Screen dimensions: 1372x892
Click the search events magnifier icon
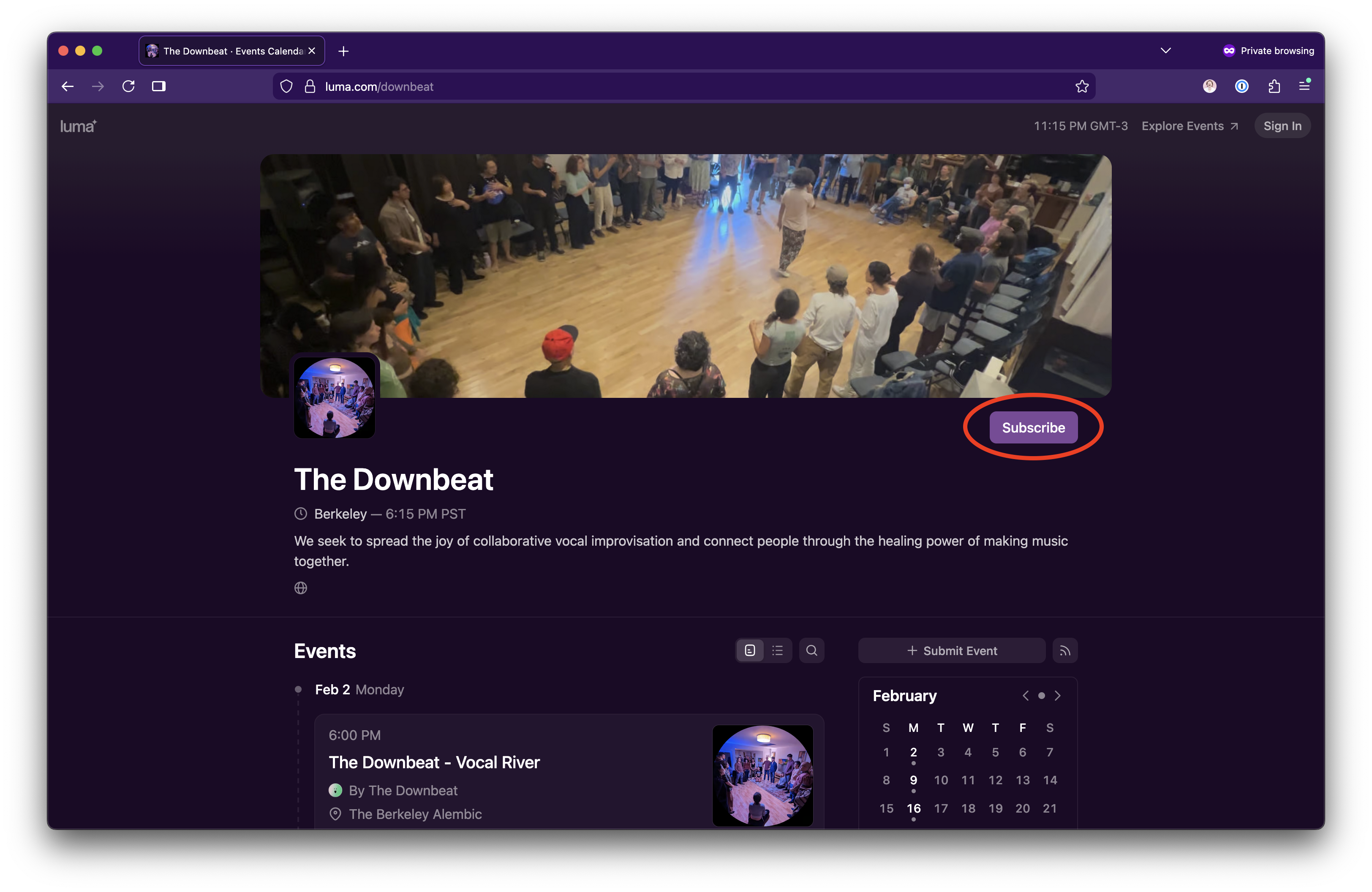pos(812,650)
